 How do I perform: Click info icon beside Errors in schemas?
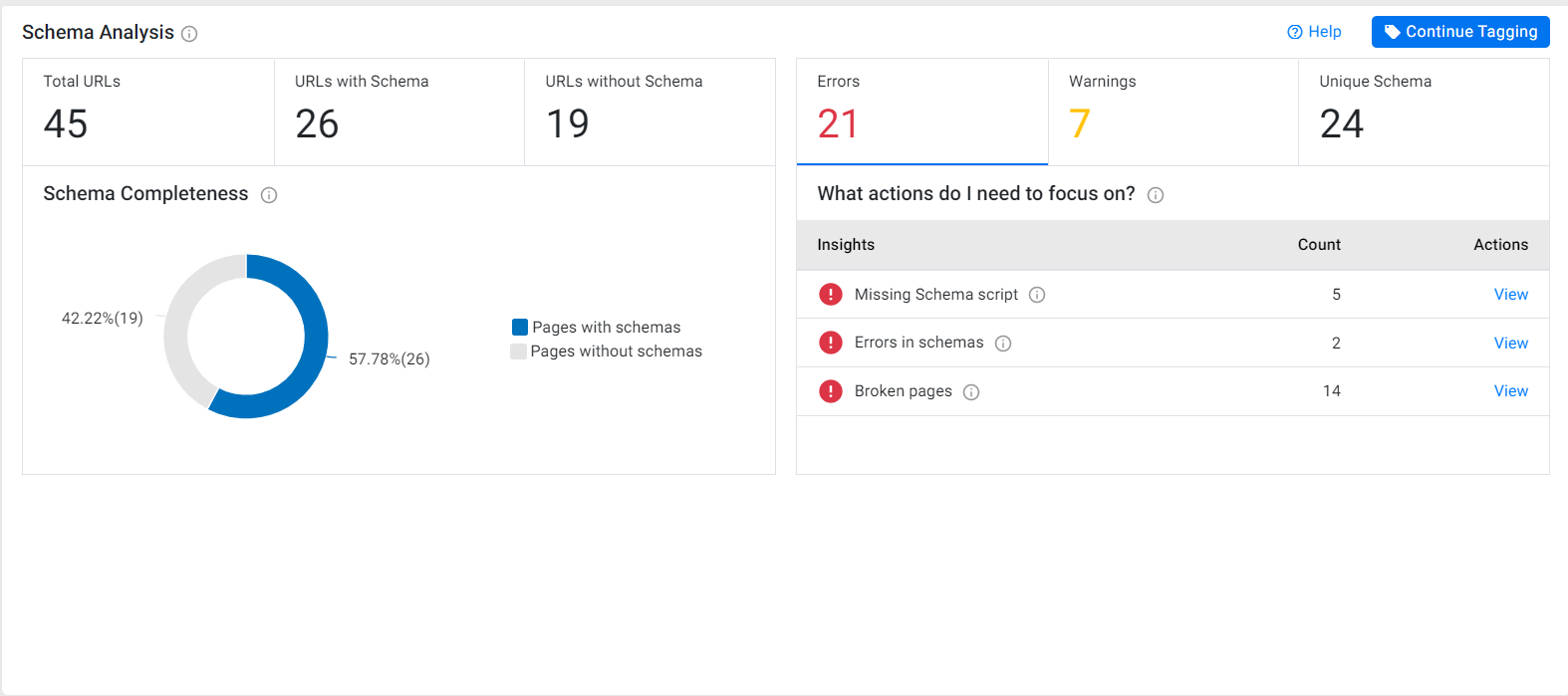(x=1003, y=344)
